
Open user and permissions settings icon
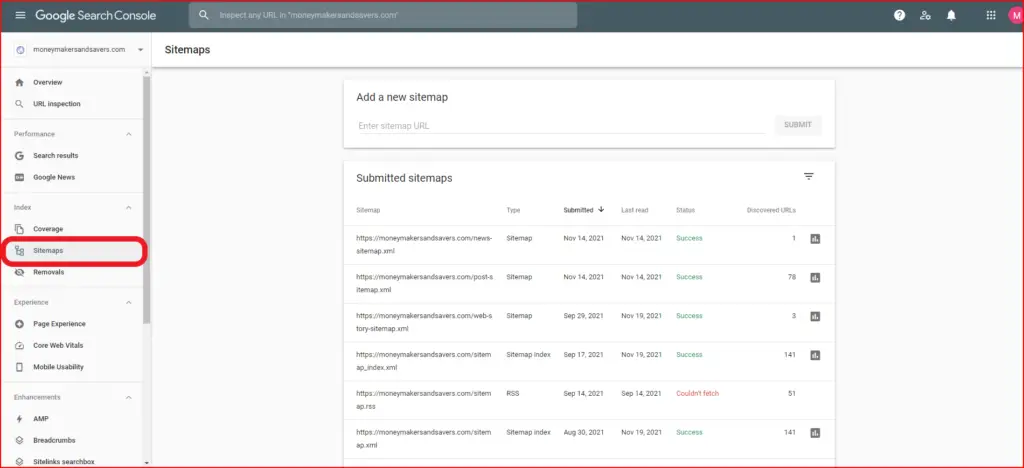tap(925, 15)
